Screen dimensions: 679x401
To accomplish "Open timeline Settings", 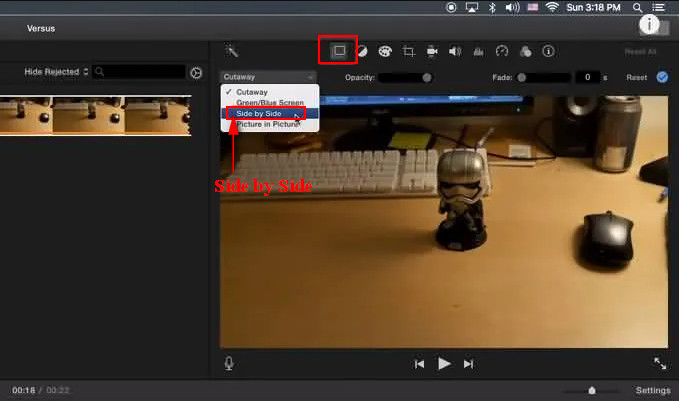I will (653, 390).
